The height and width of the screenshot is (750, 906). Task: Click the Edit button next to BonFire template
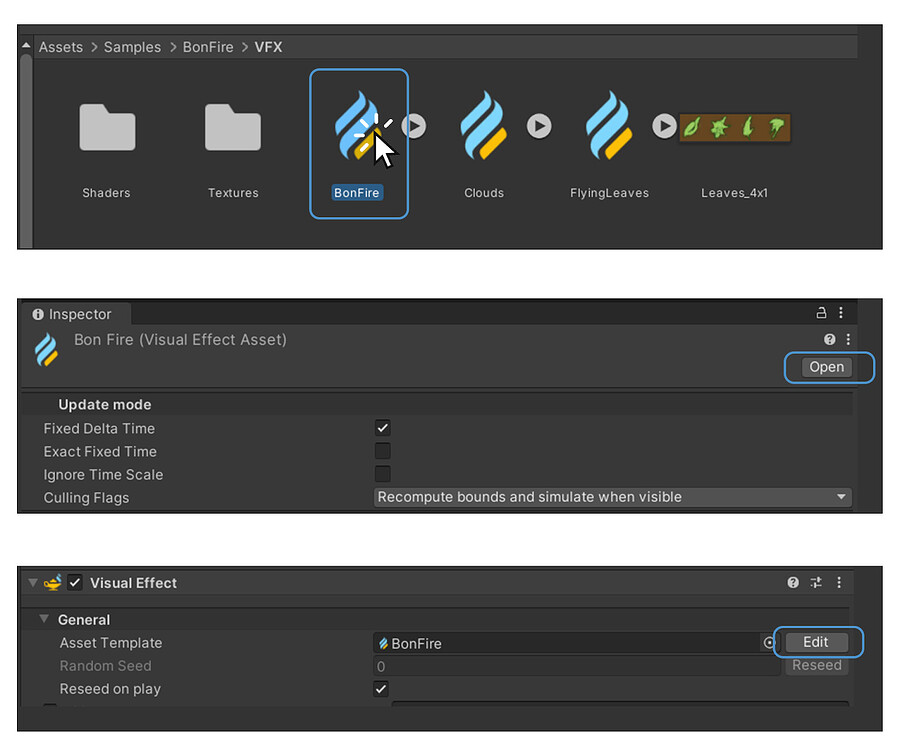point(817,642)
